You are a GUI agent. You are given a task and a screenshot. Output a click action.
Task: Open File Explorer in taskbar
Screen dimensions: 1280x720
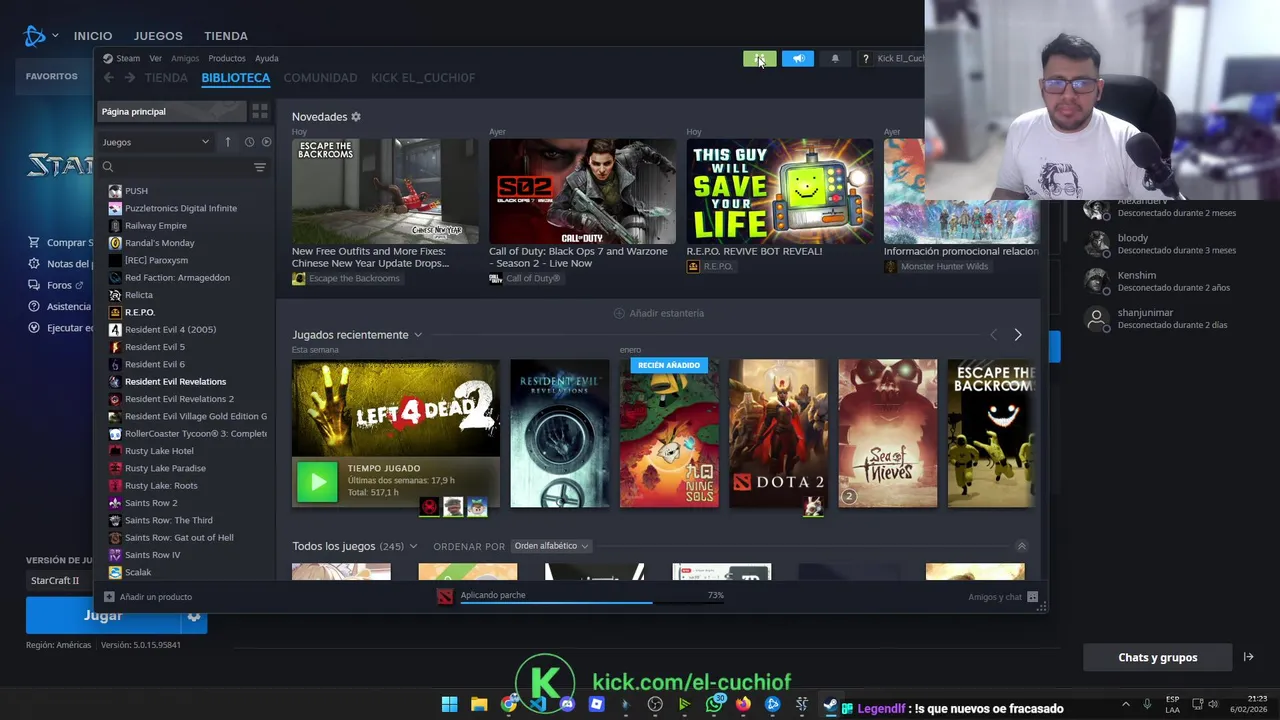[479, 704]
